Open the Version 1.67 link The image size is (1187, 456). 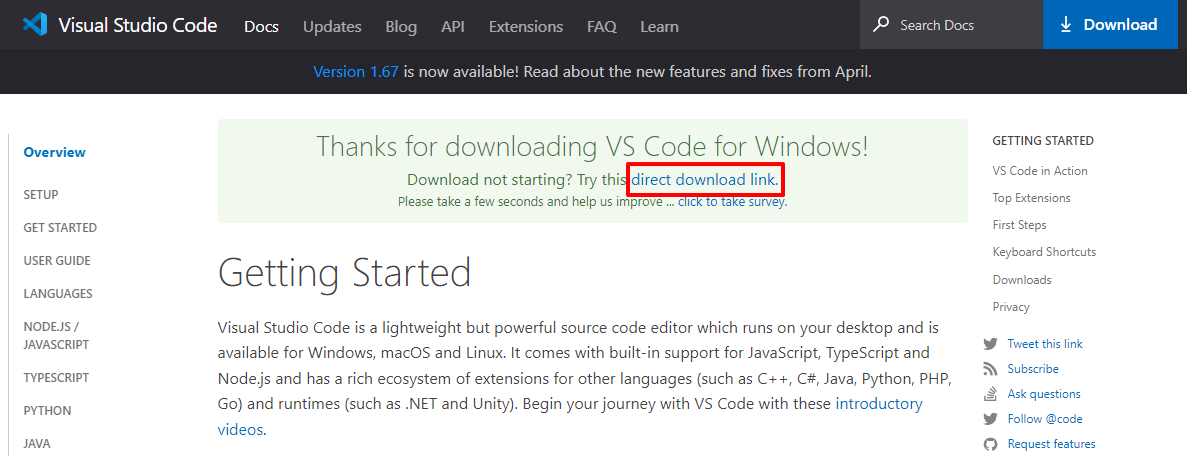click(x=356, y=72)
